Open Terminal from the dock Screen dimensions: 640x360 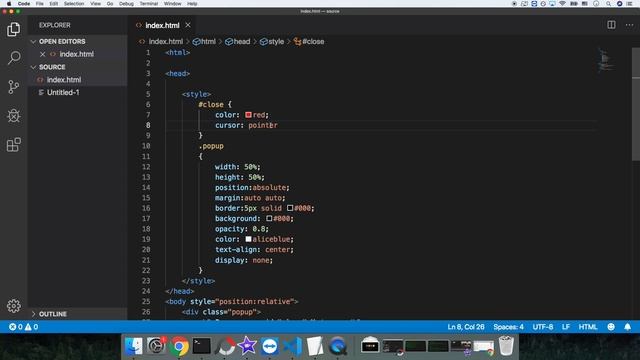pos(202,346)
